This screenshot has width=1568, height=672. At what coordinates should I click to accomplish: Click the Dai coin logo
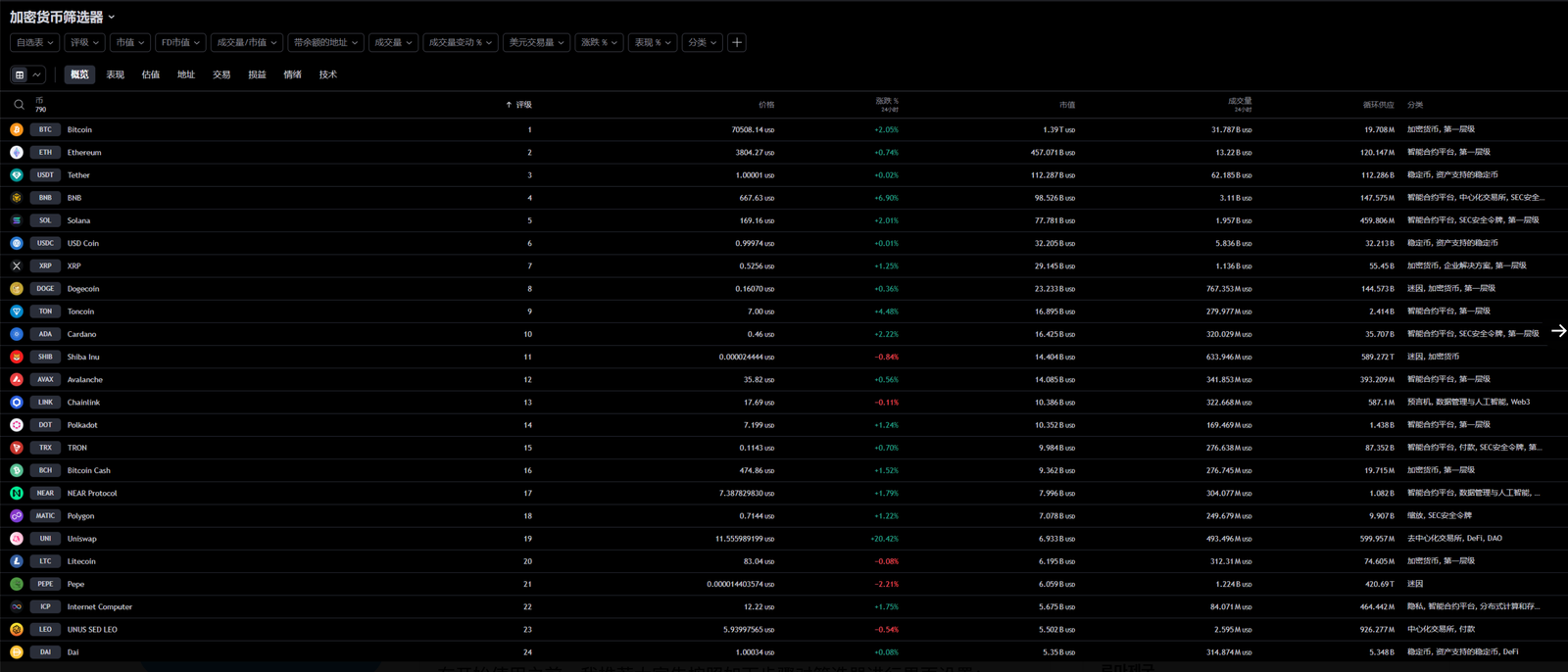point(17,652)
